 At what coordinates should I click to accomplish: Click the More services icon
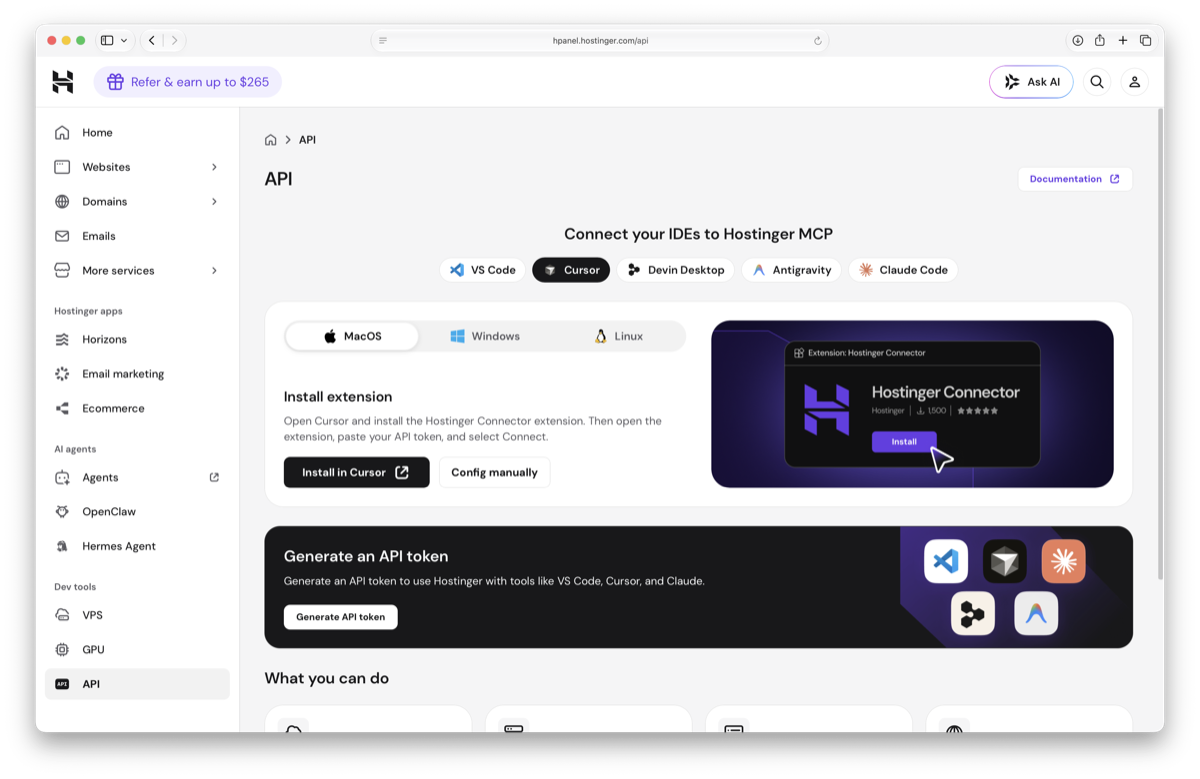pyautogui.click(x=62, y=270)
